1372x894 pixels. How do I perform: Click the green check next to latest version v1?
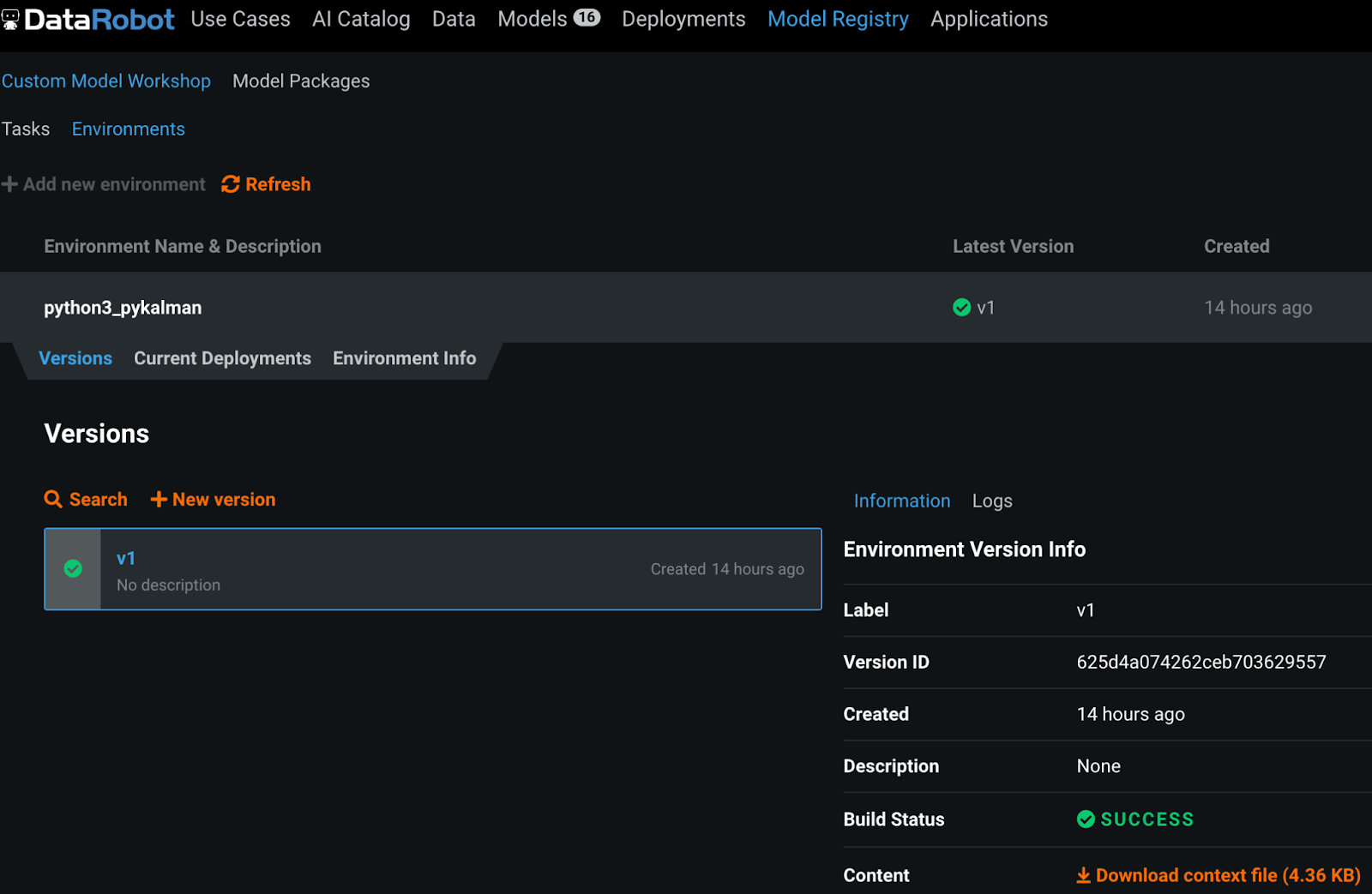coord(962,307)
